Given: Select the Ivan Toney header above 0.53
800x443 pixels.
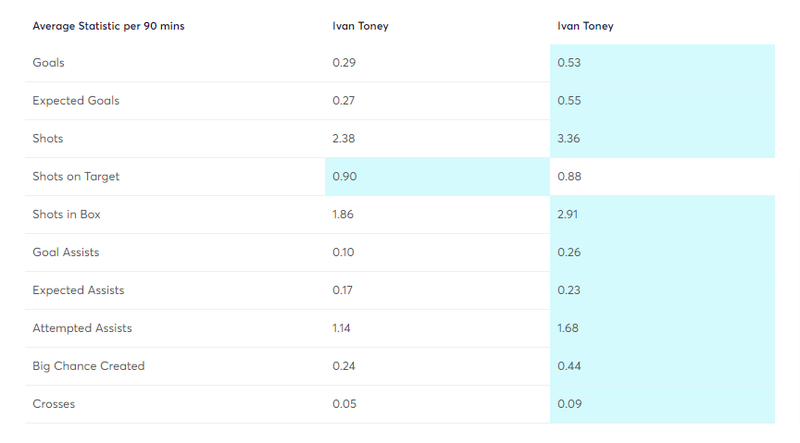Looking at the screenshot, I should coord(585,26).
